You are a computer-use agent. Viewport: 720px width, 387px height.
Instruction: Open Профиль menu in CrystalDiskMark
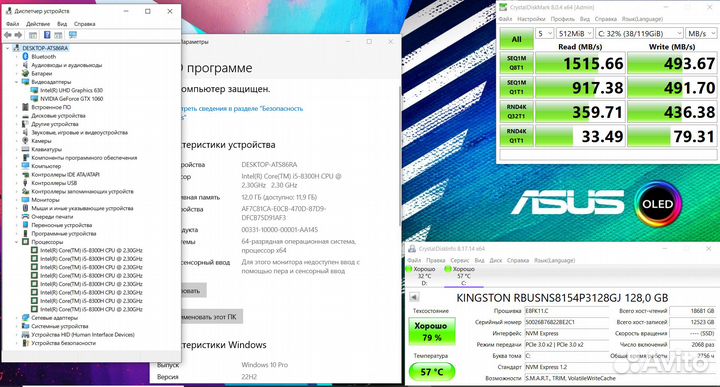point(562,19)
